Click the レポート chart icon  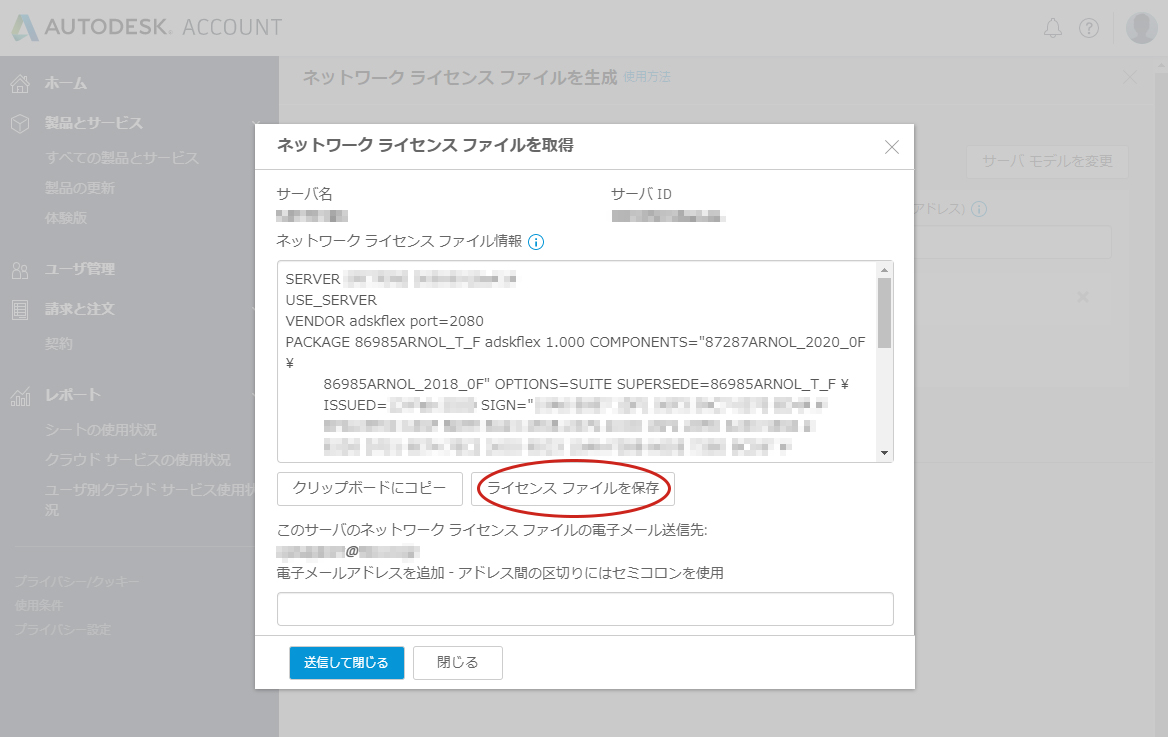(x=20, y=396)
